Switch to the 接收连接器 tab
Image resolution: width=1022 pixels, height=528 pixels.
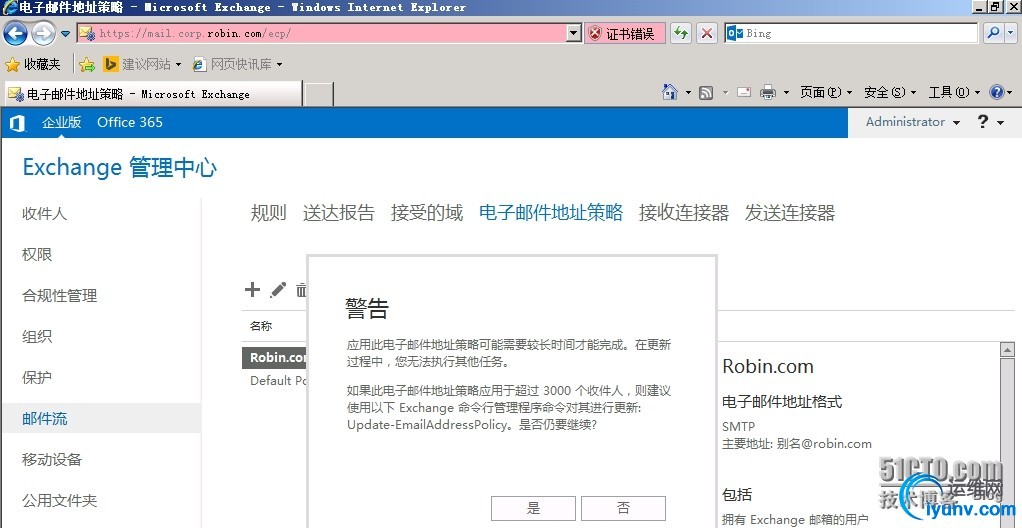point(684,213)
